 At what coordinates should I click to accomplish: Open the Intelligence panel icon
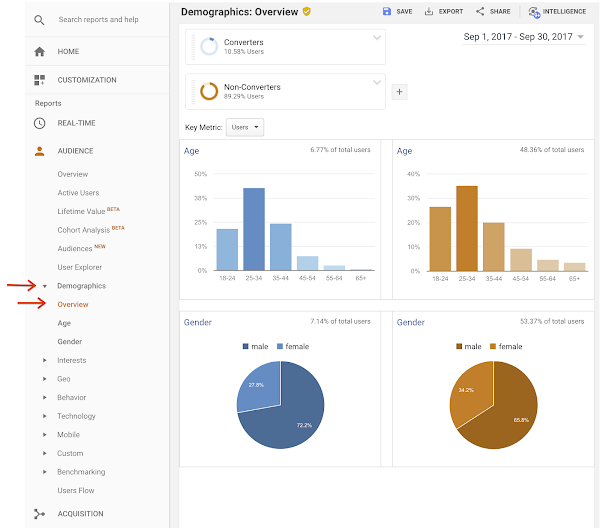click(x=534, y=12)
